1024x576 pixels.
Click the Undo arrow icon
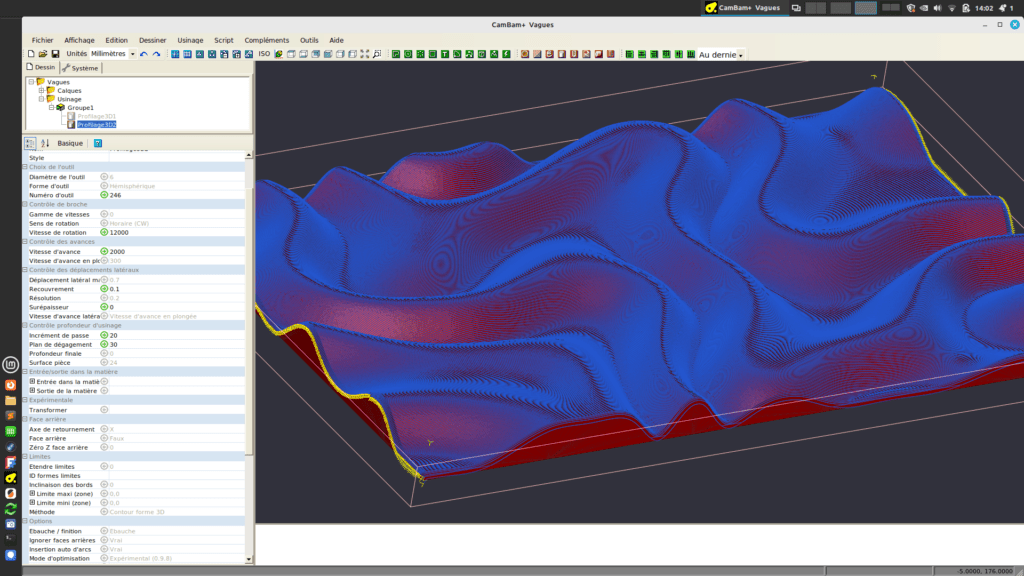point(144,54)
